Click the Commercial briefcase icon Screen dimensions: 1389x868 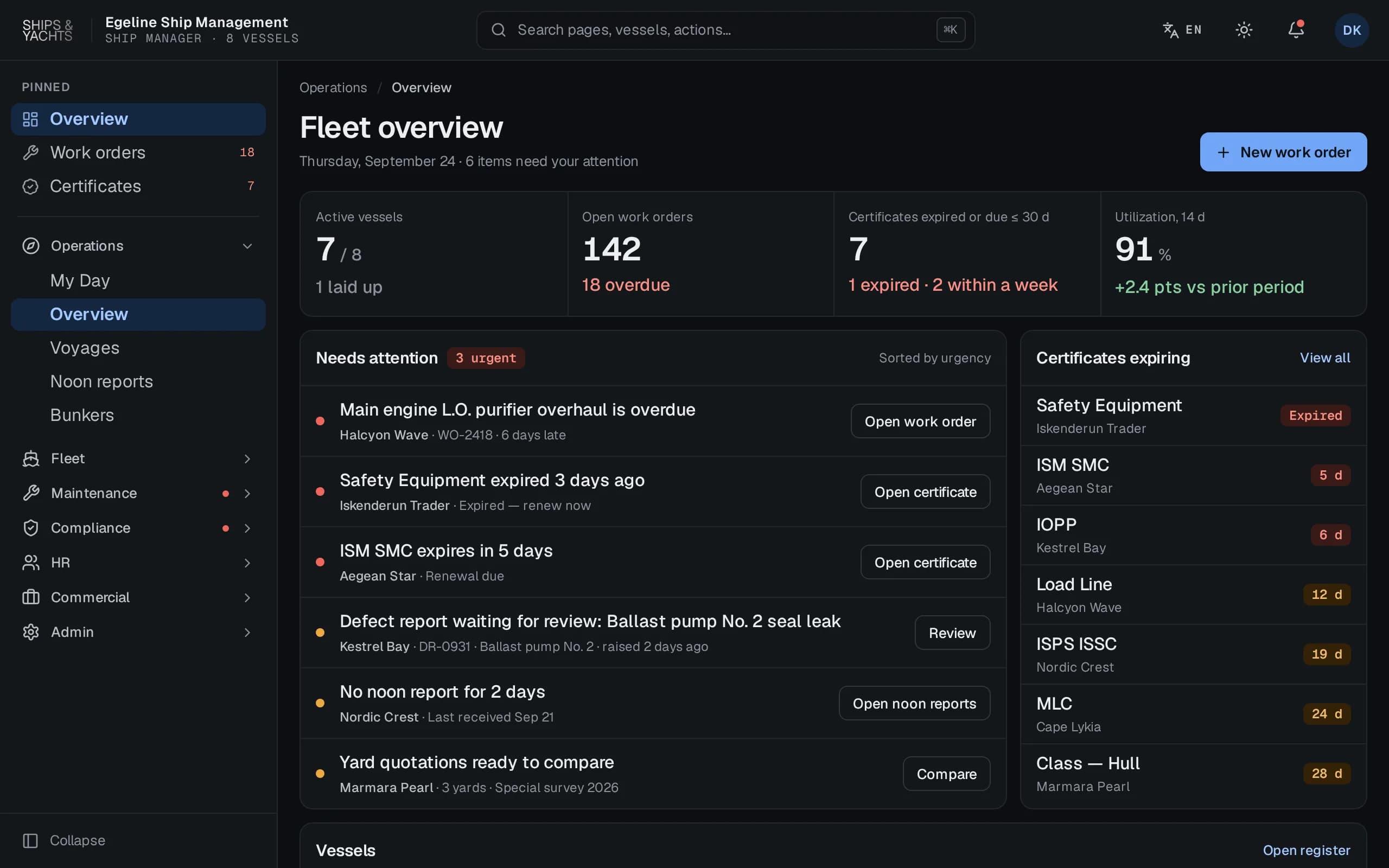click(31, 598)
